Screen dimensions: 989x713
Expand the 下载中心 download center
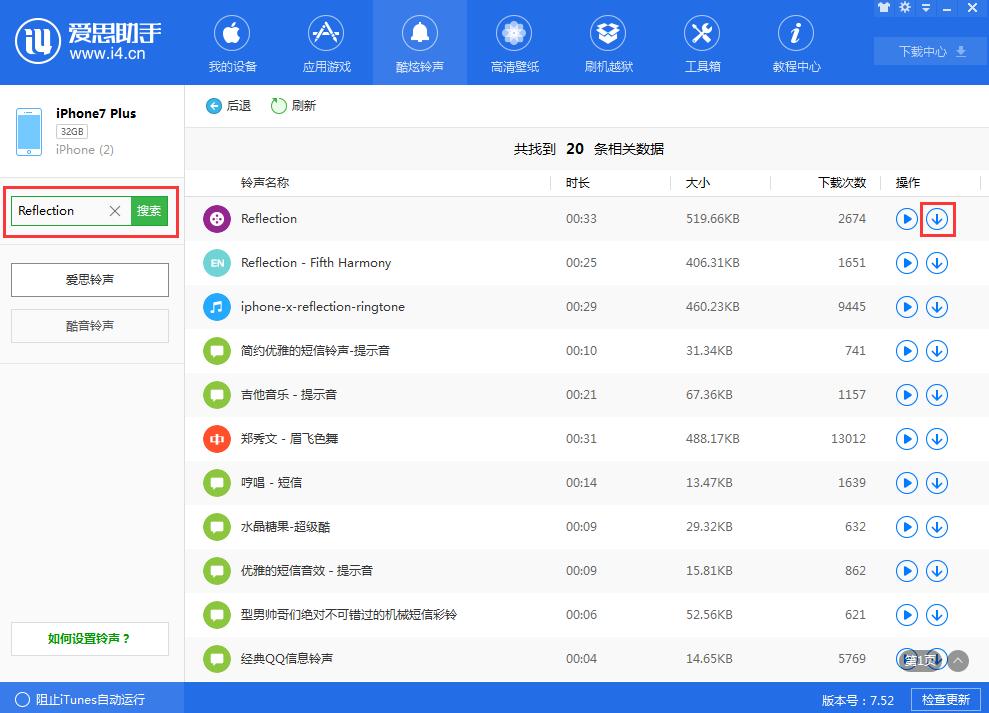pyautogui.click(x=928, y=50)
